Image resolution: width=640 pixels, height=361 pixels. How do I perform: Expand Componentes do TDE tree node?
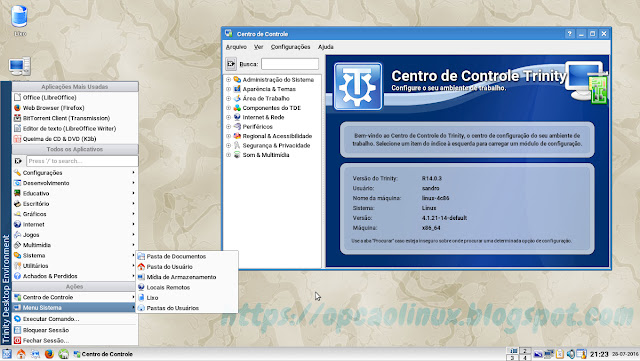(x=229, y=108)
